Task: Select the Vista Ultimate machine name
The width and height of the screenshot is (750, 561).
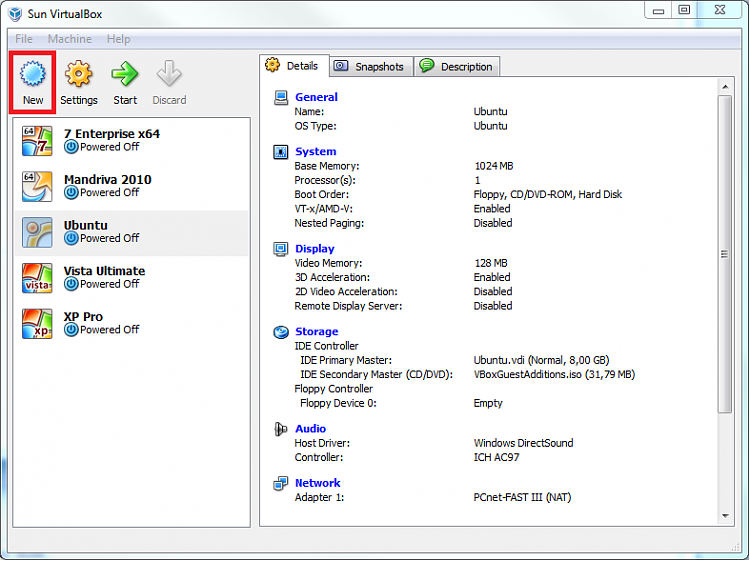Action: click(x=104, y=271)
